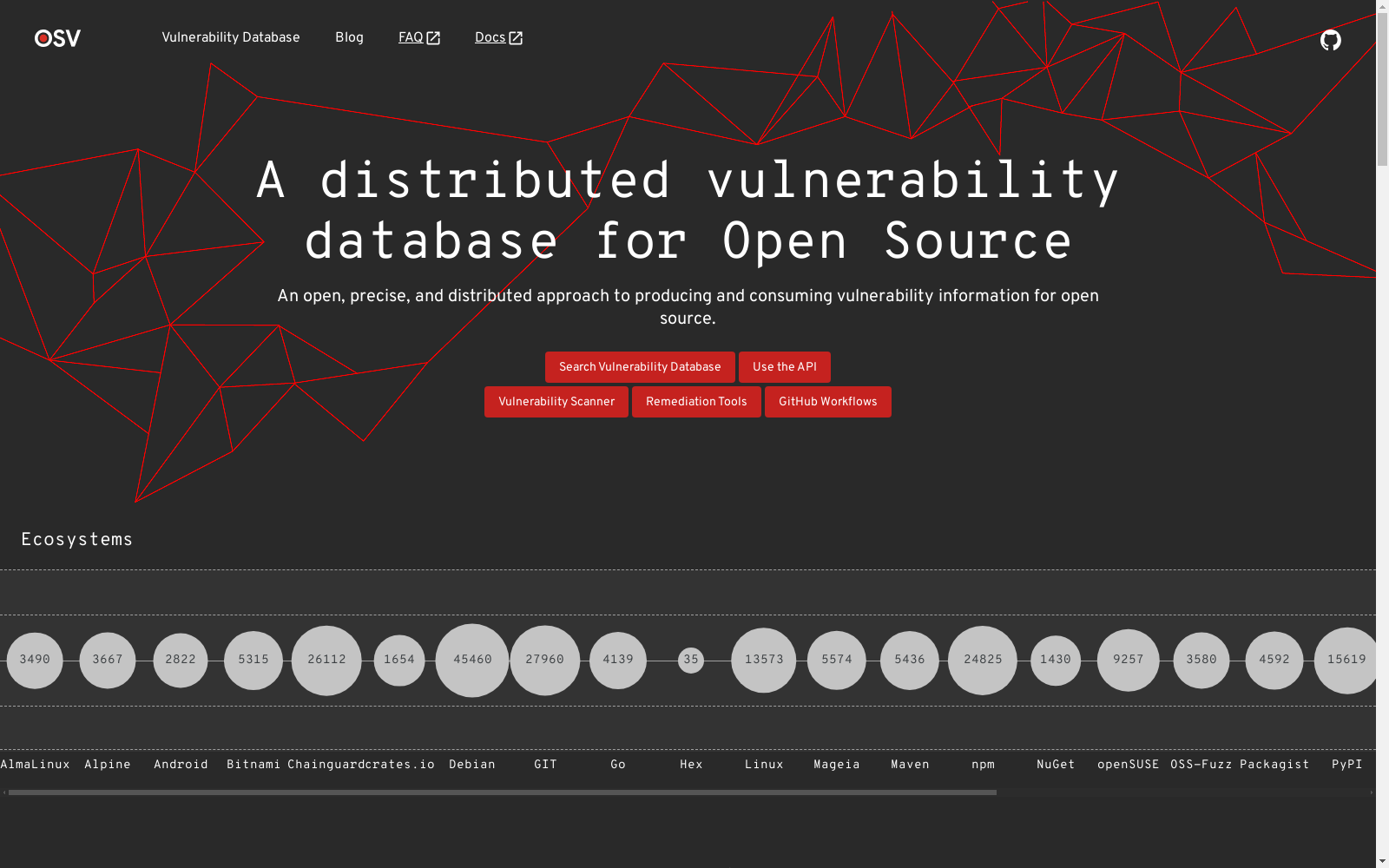The image size is (1389, 868).
Task: Select the Chainguard bubble showing 26112
Action: [326, 661]
